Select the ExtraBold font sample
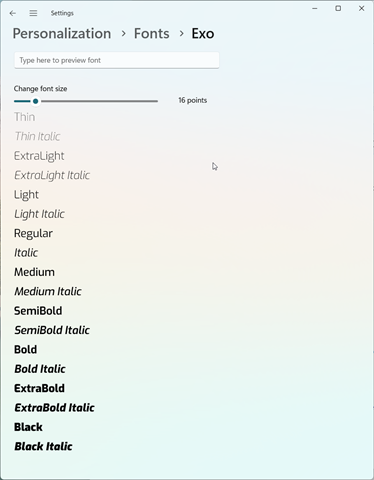 [39, 388]
